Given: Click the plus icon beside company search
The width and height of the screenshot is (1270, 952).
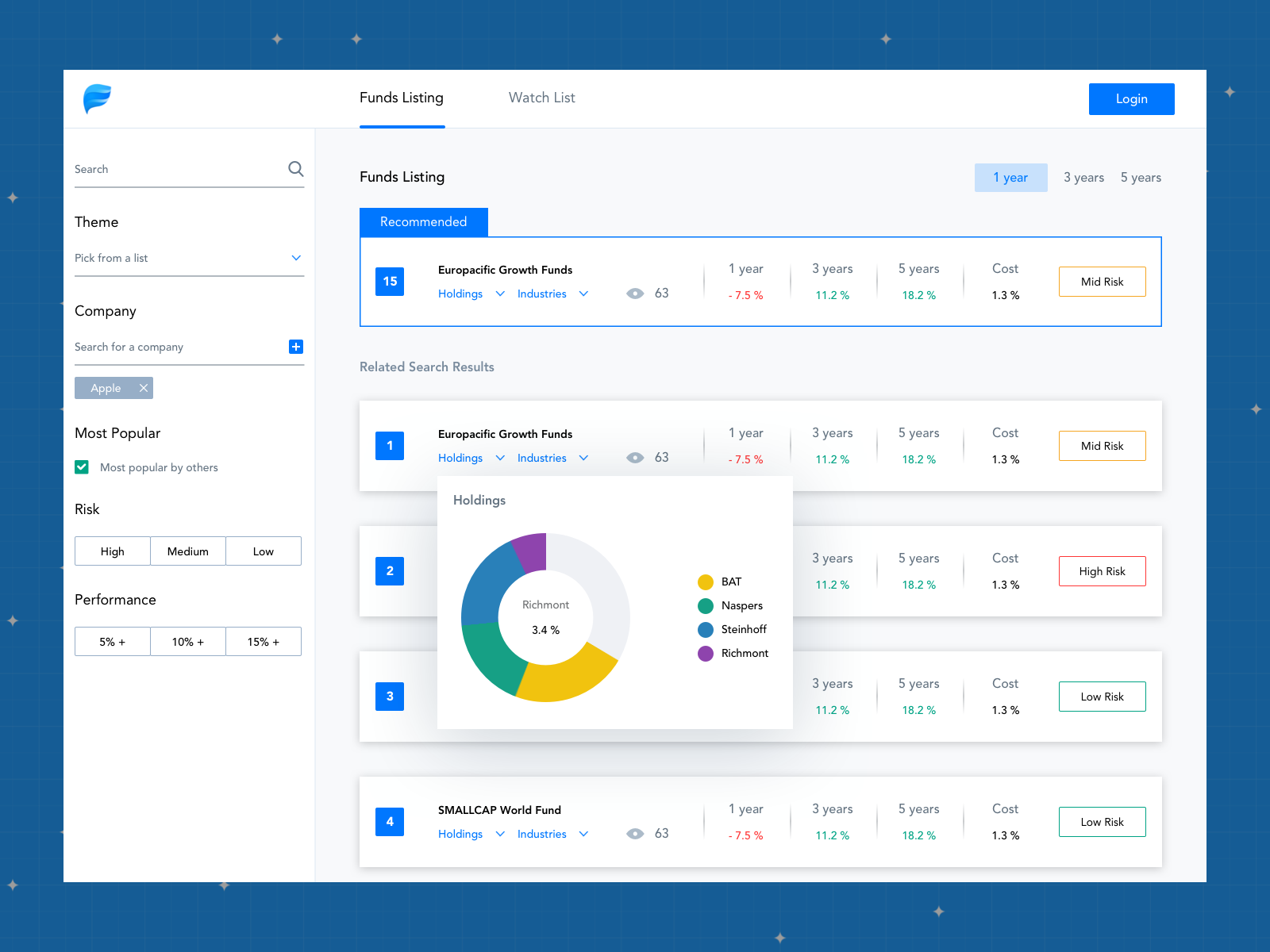Looking at the screenshot, I should pos(295,347).
